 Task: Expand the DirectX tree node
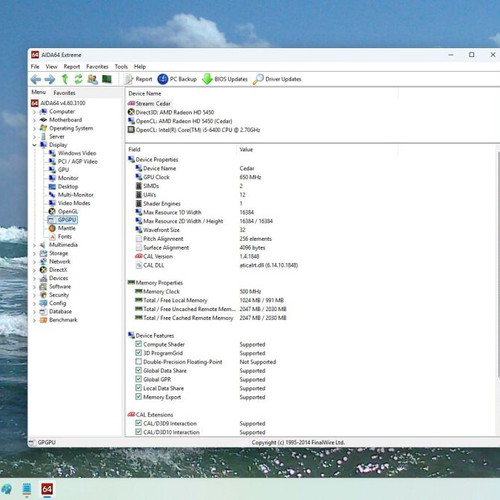pyautogui.click(x=34, y=270)
